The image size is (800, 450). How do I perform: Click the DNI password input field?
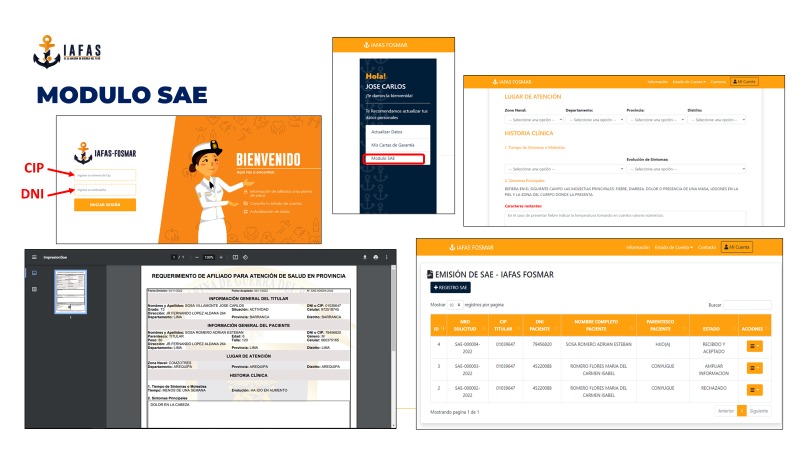point(104,189)
